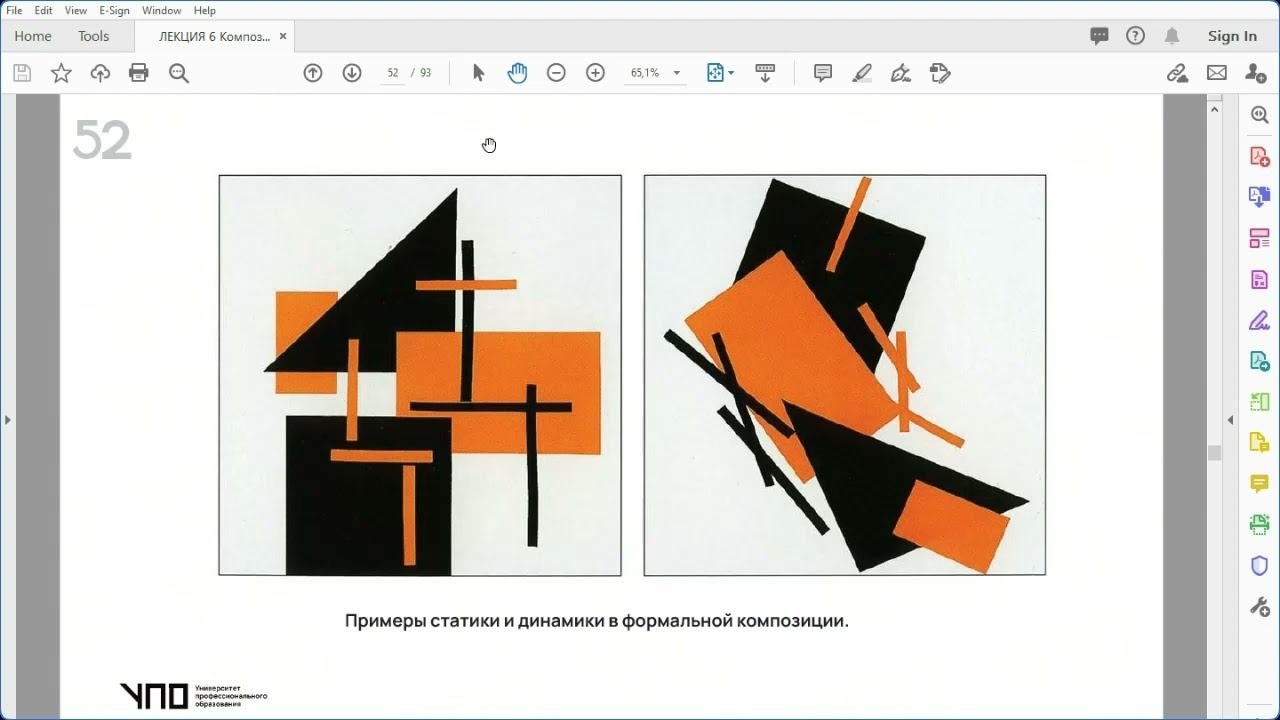Open the File menu
The height and width of the screenshot is (720, 1280).
(14, 10)
